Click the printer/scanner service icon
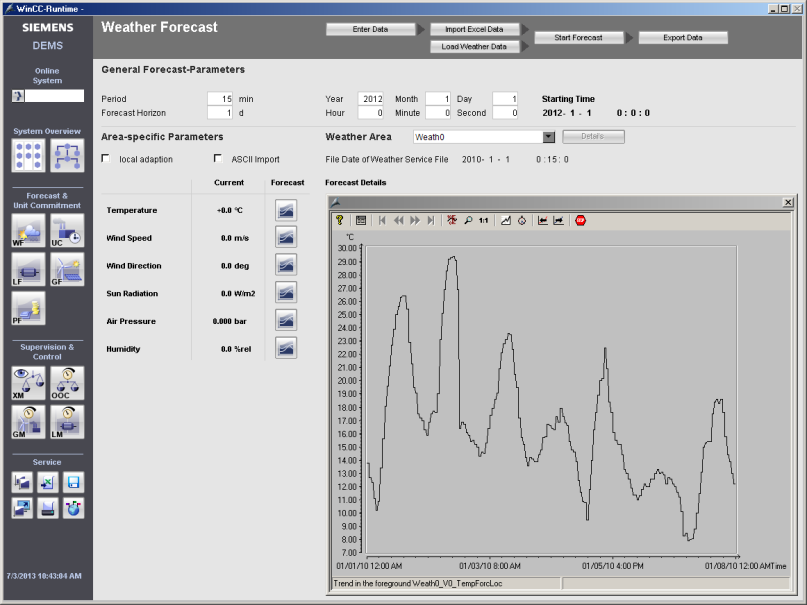Screen dimensions: 807x605 click(48, 508)
